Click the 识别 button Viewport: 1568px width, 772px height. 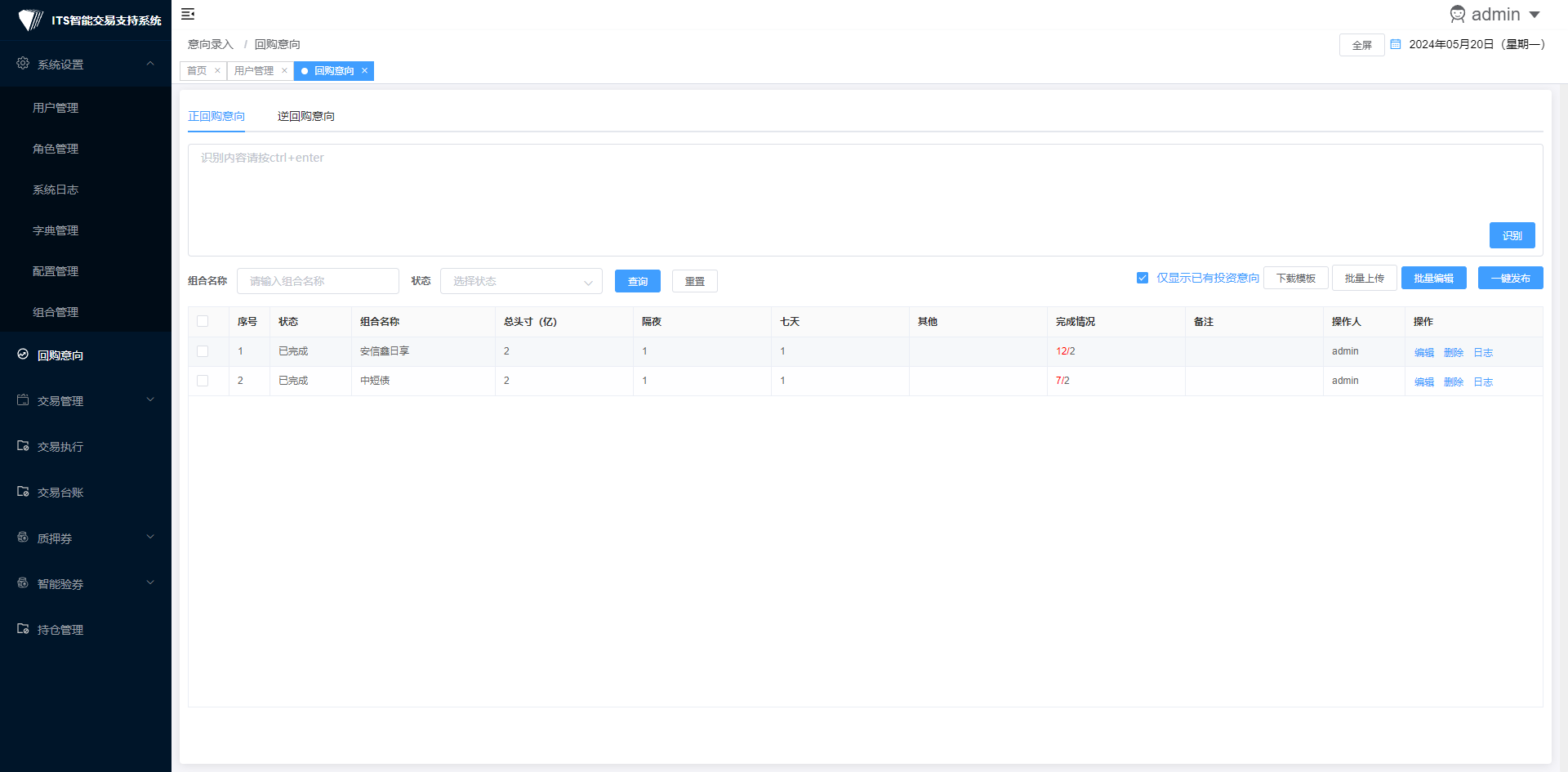1512,235
